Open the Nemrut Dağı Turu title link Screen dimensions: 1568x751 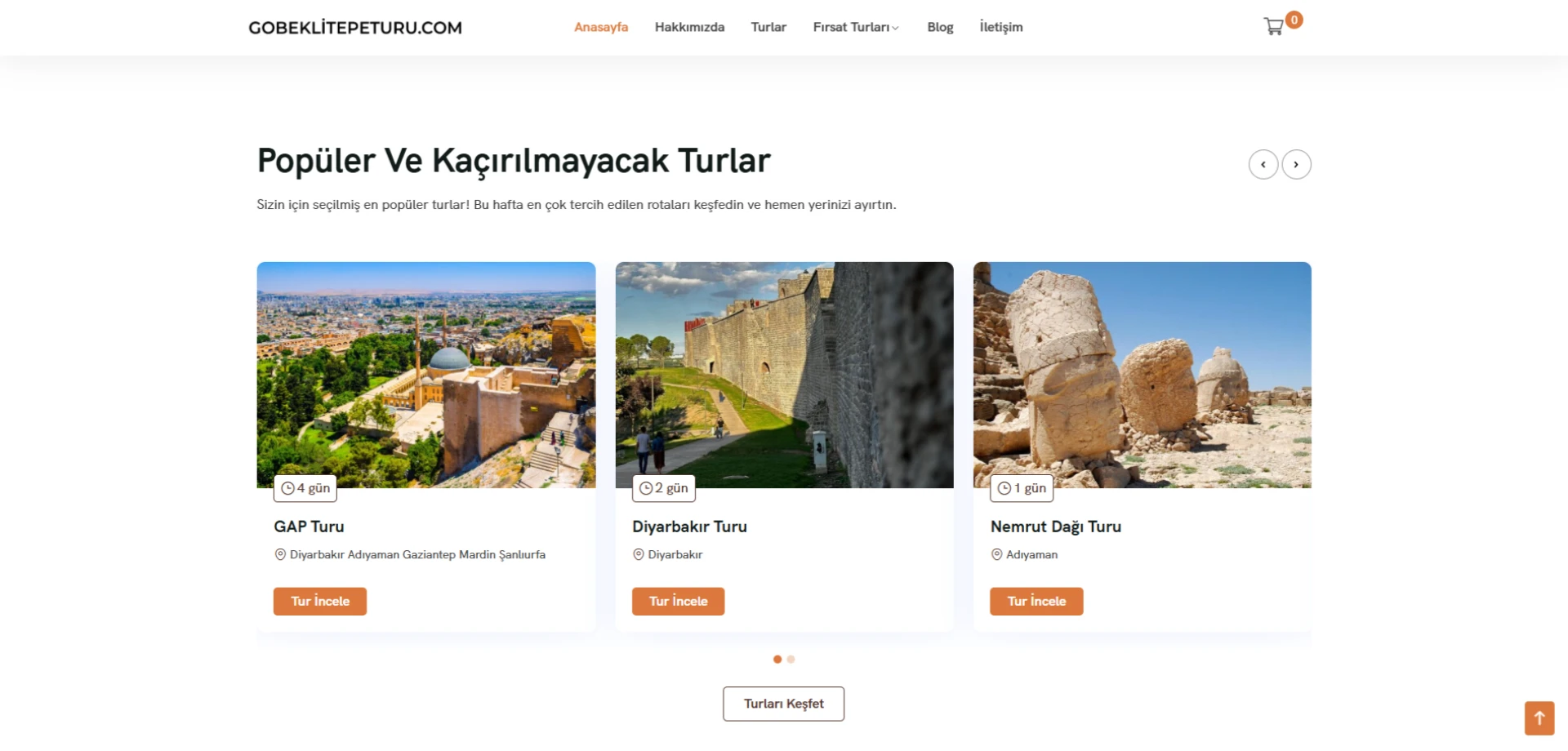point(1056,527)
